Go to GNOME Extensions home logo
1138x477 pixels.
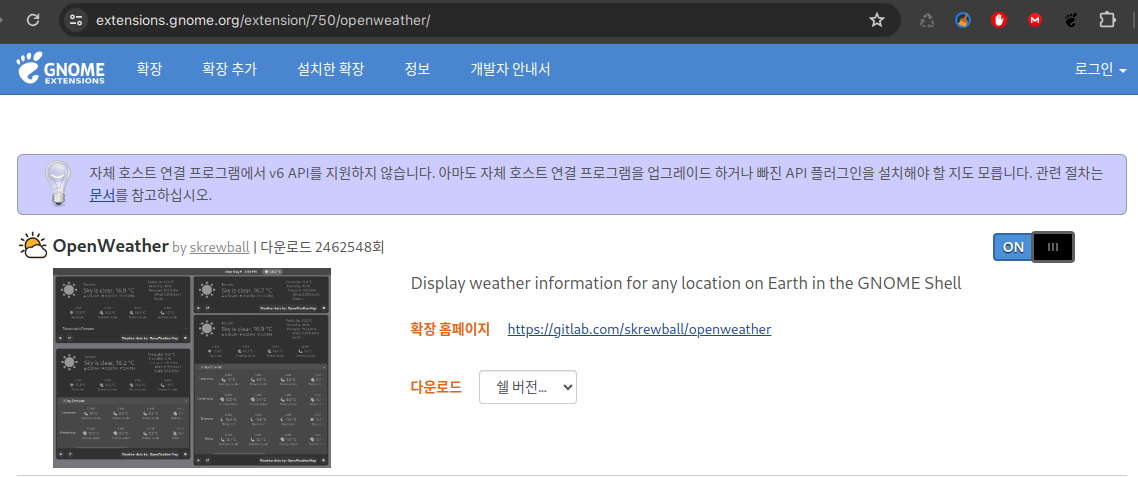tap(61, 69)
